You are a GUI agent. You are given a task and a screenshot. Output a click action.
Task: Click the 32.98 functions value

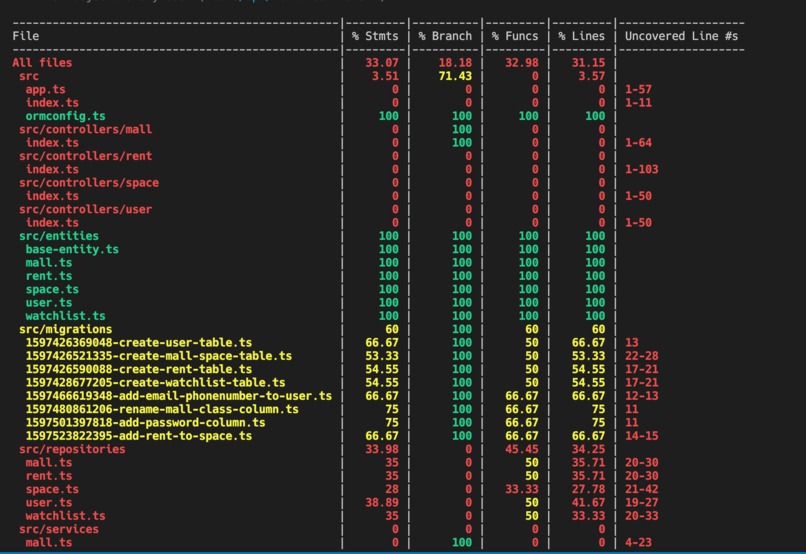[522, 63]
